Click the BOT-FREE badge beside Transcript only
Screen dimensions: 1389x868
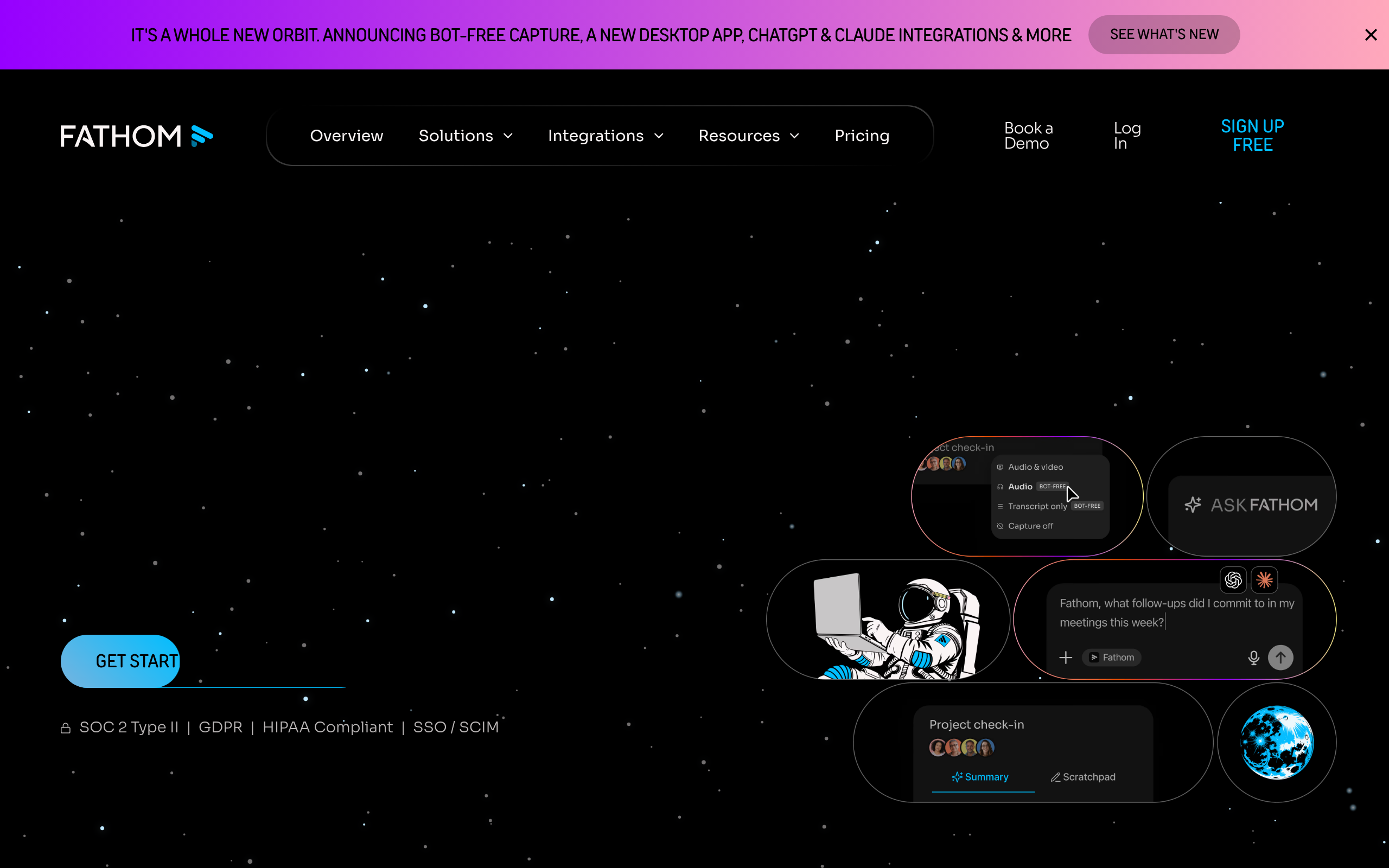pyautogui.click(x=1087, y=506)
